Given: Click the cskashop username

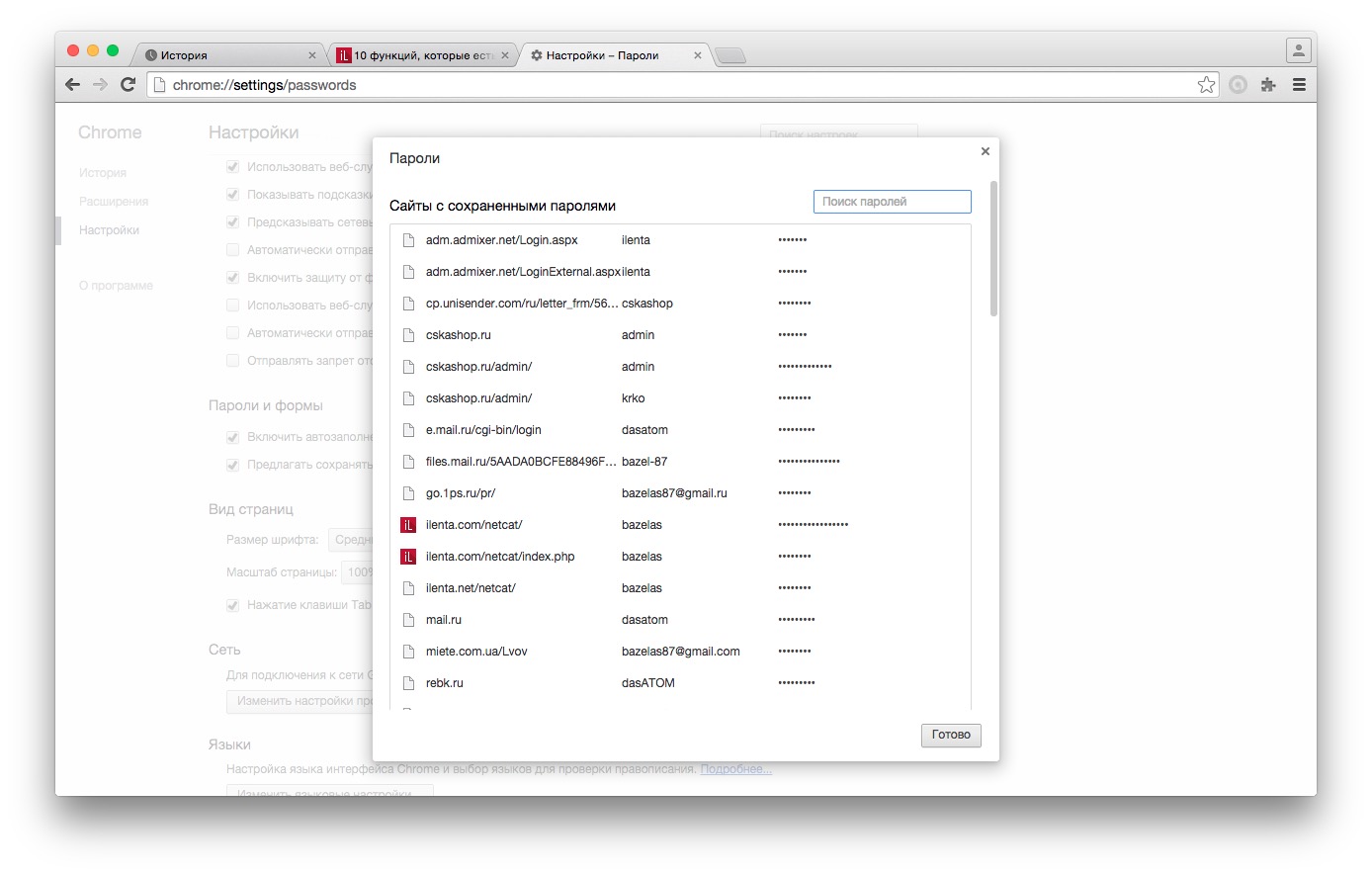Looking at the screenshot, I should [647, 304].
